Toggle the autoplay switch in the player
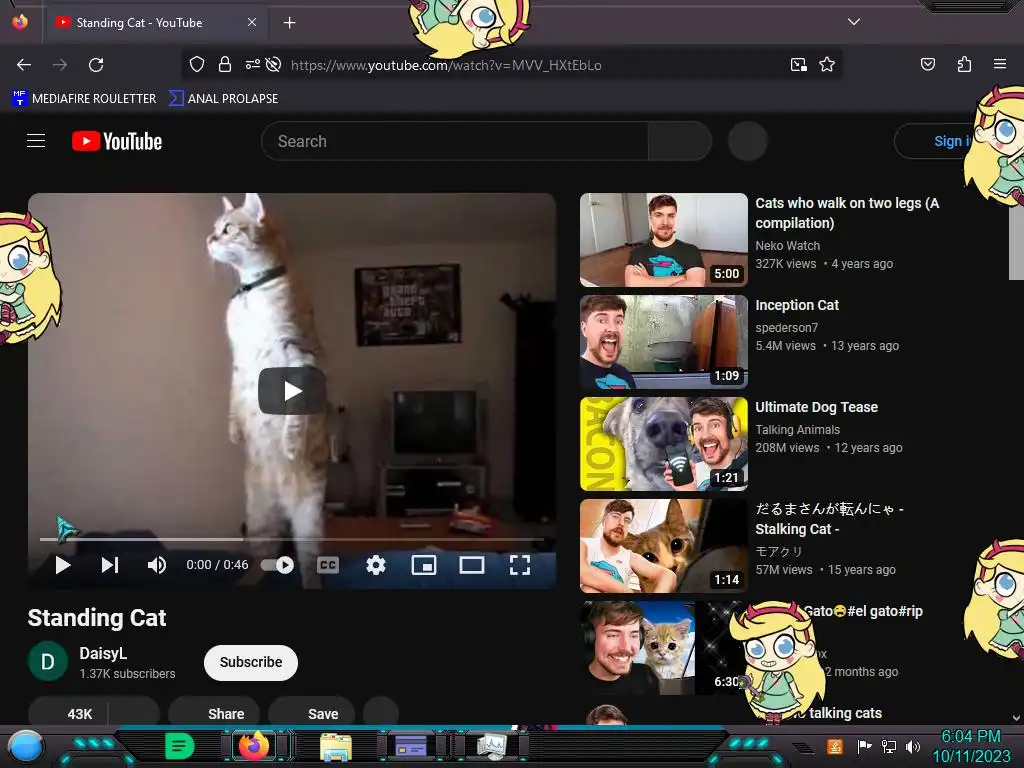Screen dimensions: 1024x768 coord(278,565)
